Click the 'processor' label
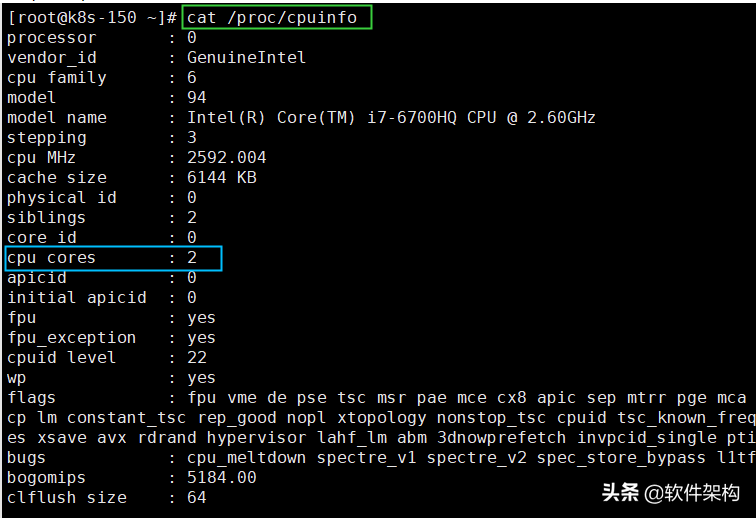Screen dimensions: 756x518 click(x=52, y=38)
